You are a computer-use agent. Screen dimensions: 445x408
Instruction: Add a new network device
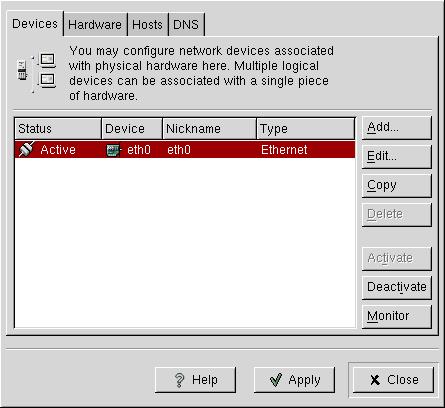click(397, 127)
